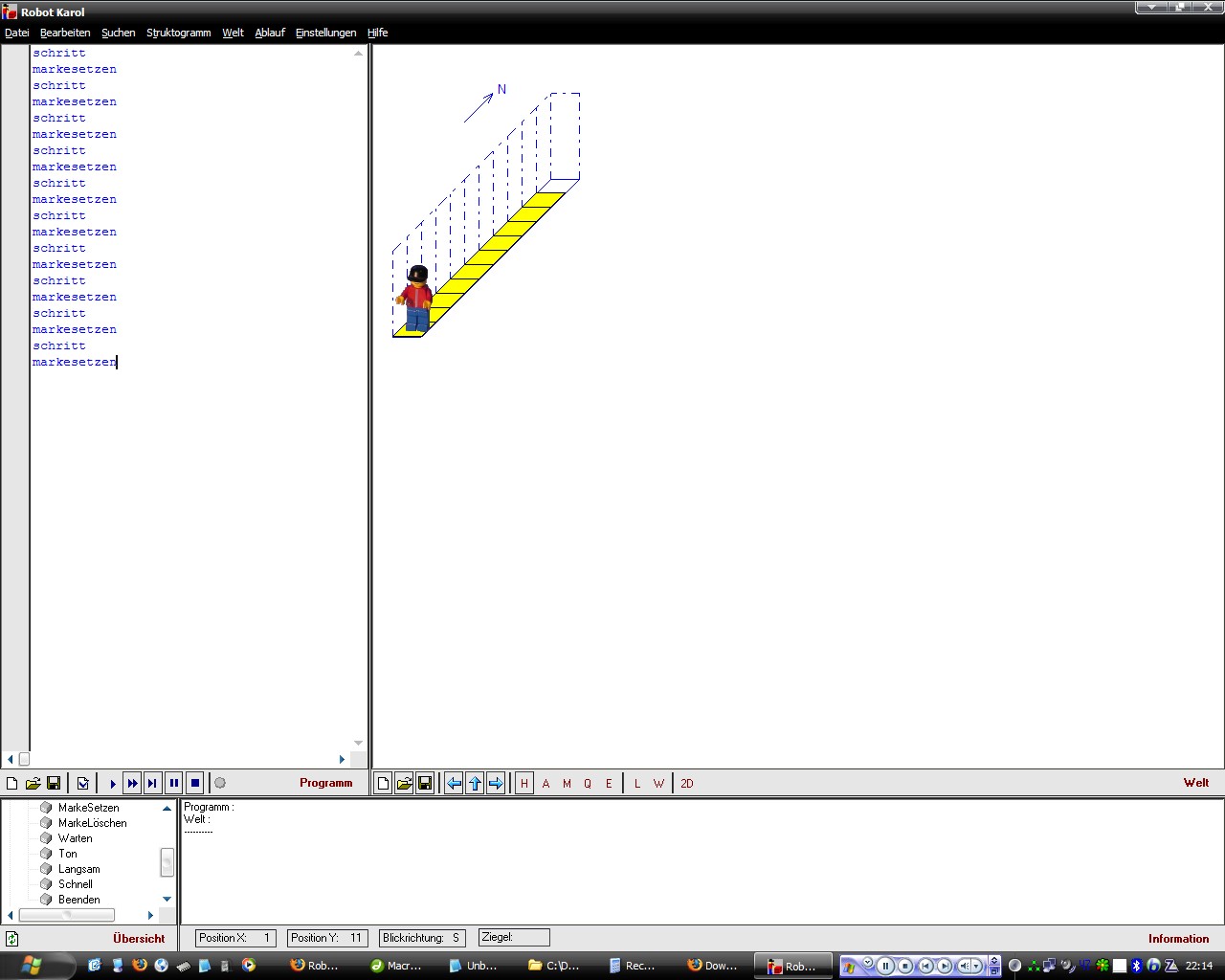Run the program fast with double arrows

coord(133,783)
